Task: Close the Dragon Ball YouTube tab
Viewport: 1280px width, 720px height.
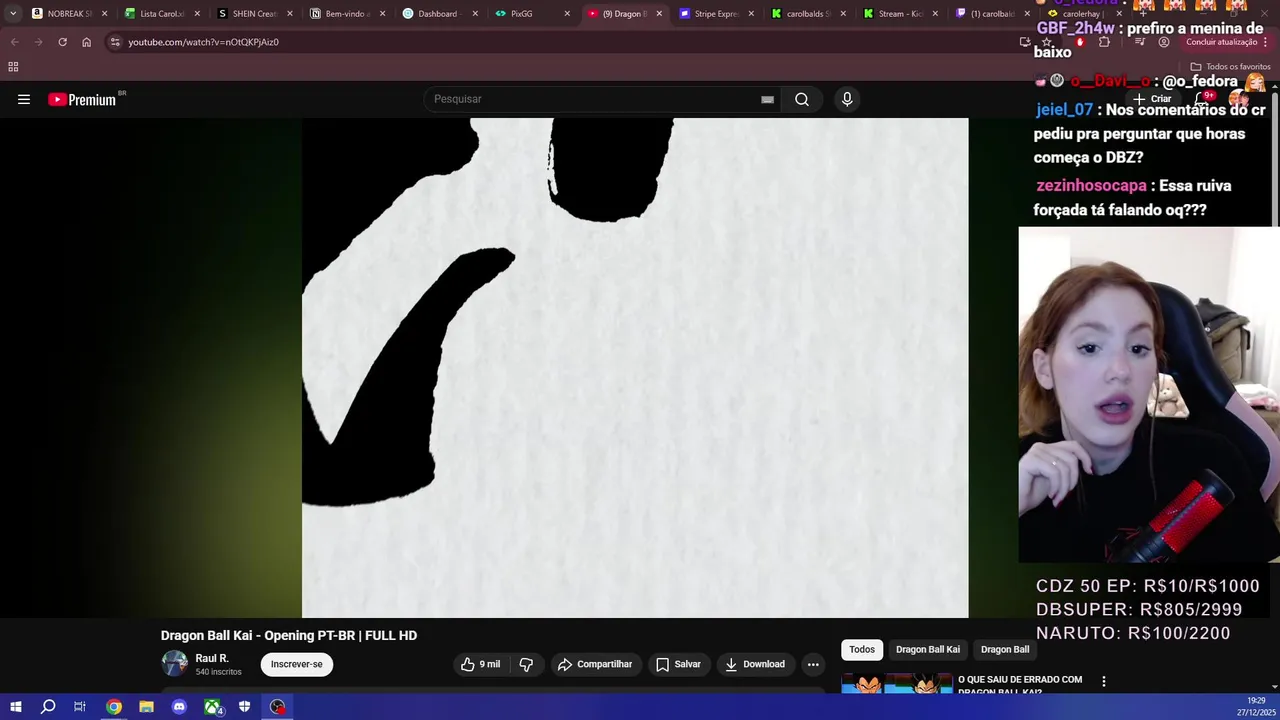Action: point(659,14)
